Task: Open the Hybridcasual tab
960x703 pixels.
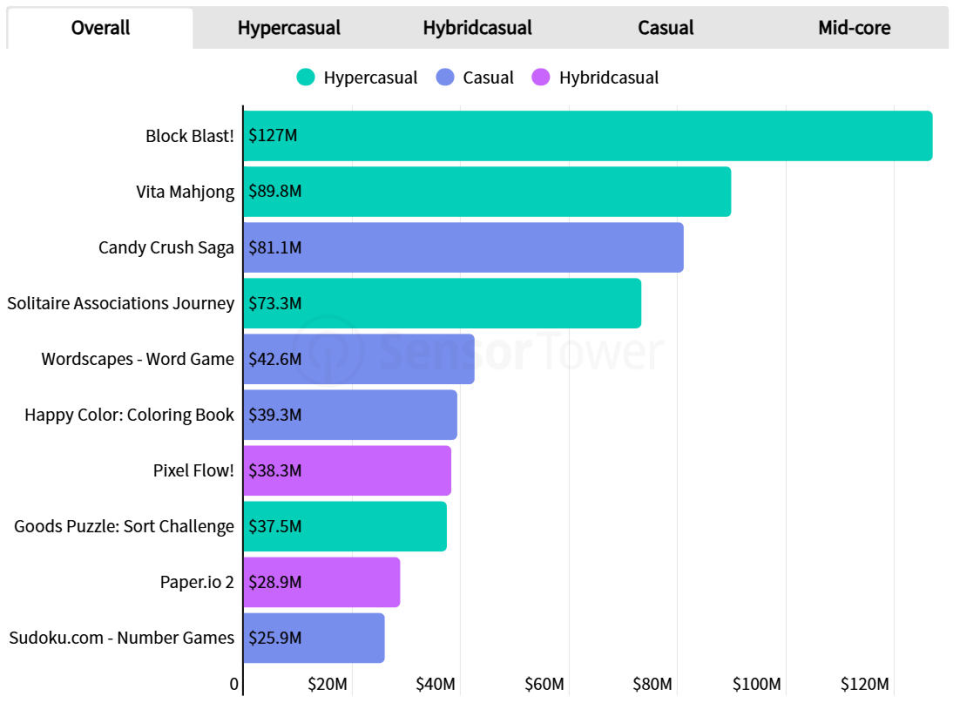Action: pyautogui.click(x=477, y=28)
